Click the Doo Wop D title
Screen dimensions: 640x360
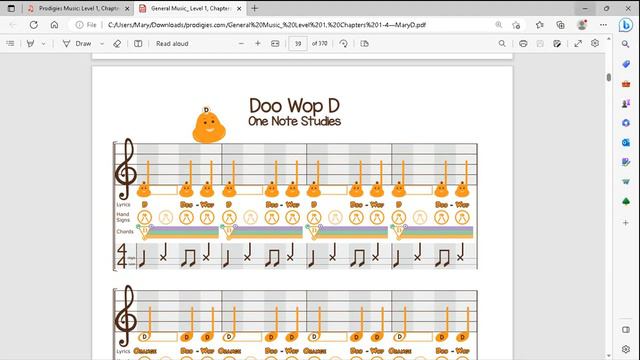tap(294, 105)
